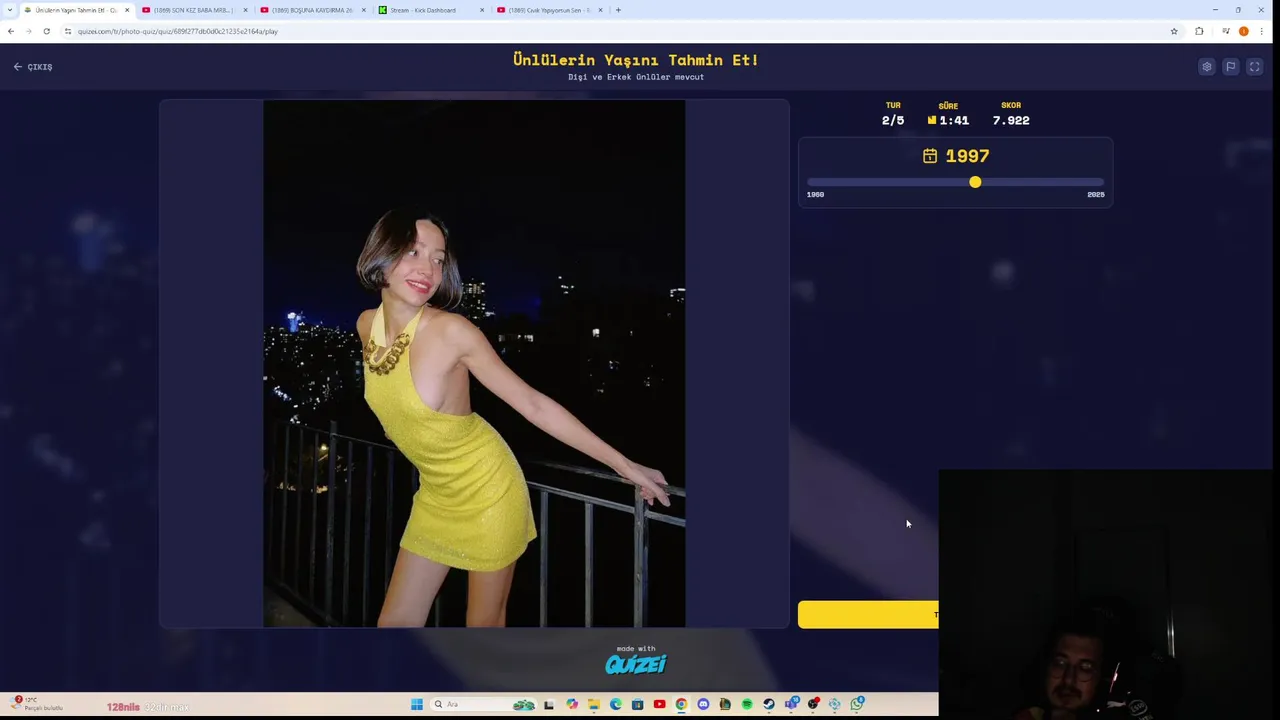Click the Chrome taskbar icon
Viewport: 1280px width, 720px height.
click(681, 704)
